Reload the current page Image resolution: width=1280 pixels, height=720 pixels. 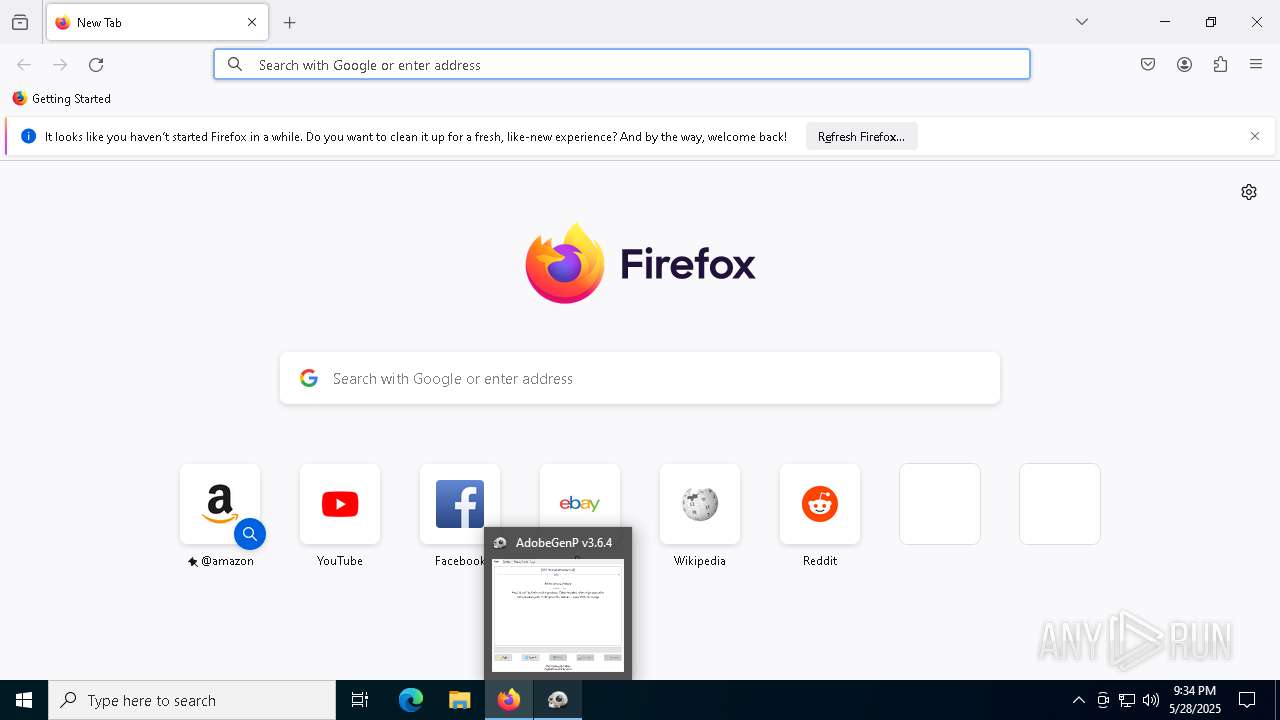96,65
